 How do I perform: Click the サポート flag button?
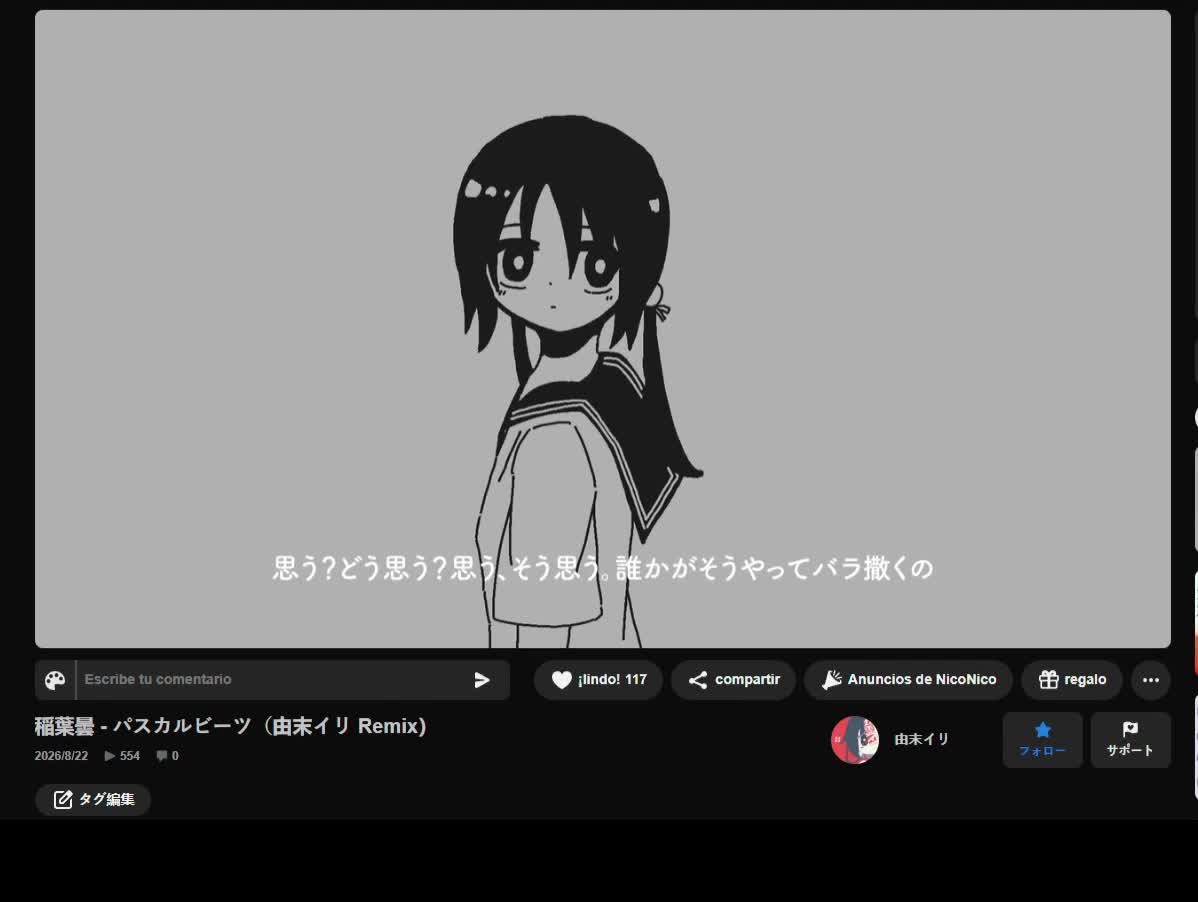[1130, 740]
